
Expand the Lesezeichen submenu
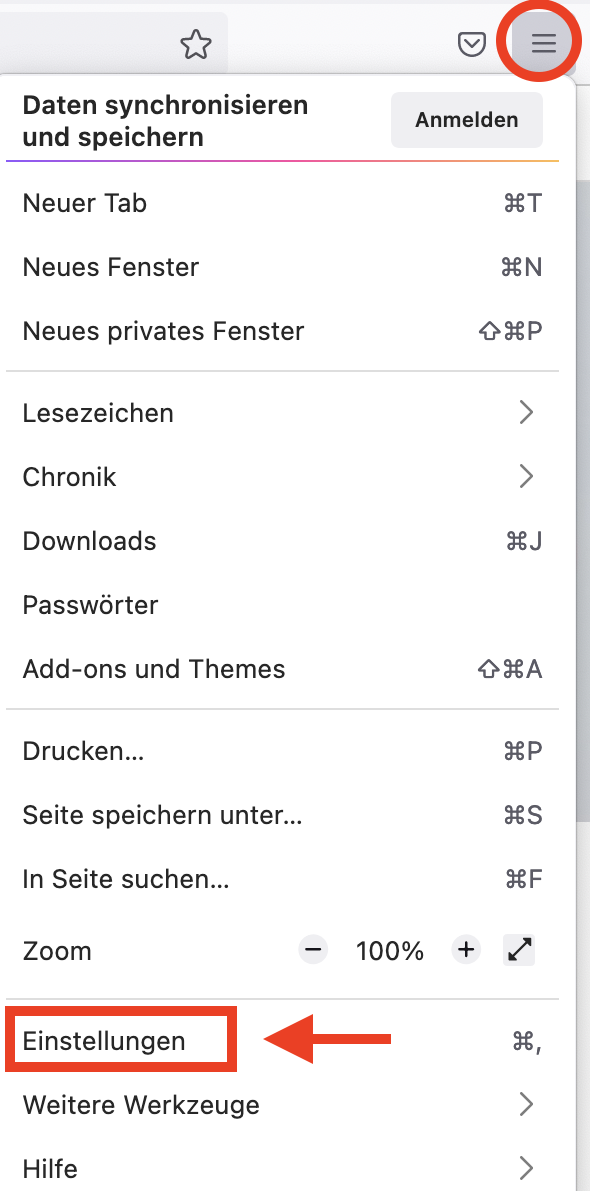[x=282, y=413]
